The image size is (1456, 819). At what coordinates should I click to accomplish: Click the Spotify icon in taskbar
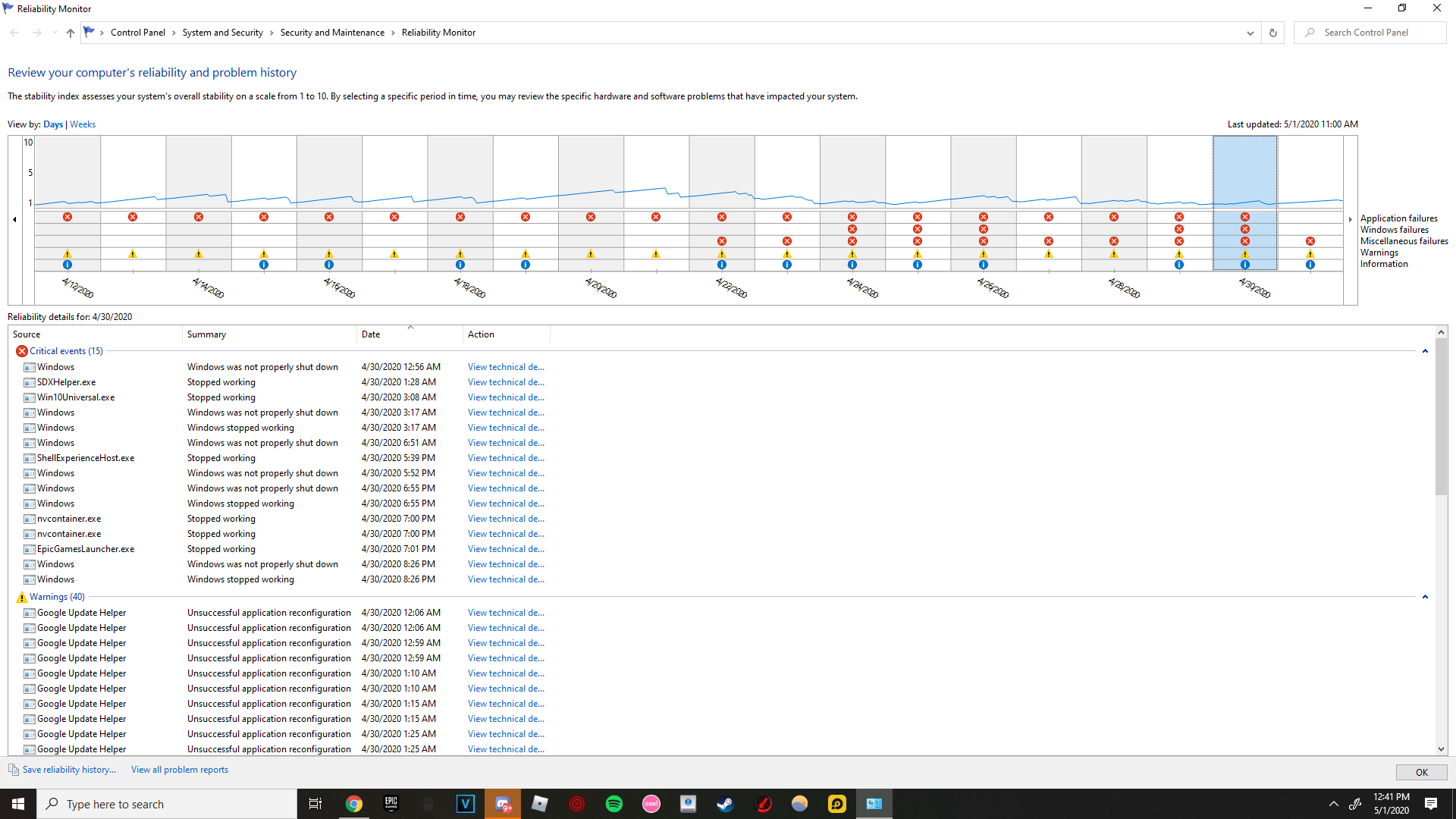pos(613,803)
